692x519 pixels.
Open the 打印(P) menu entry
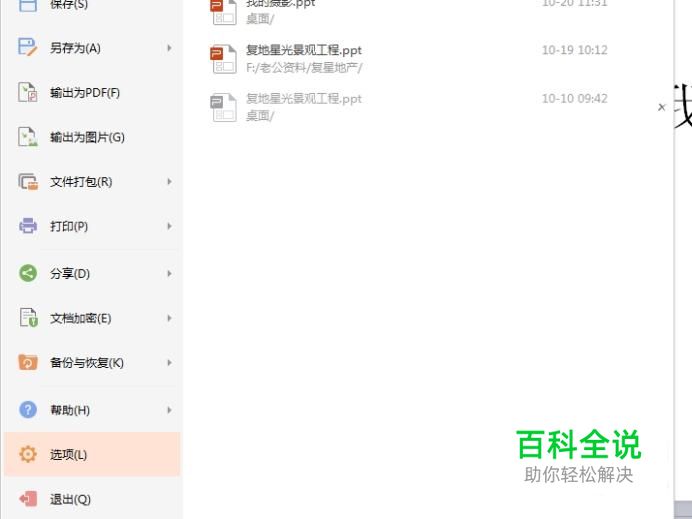pos(92,226)
